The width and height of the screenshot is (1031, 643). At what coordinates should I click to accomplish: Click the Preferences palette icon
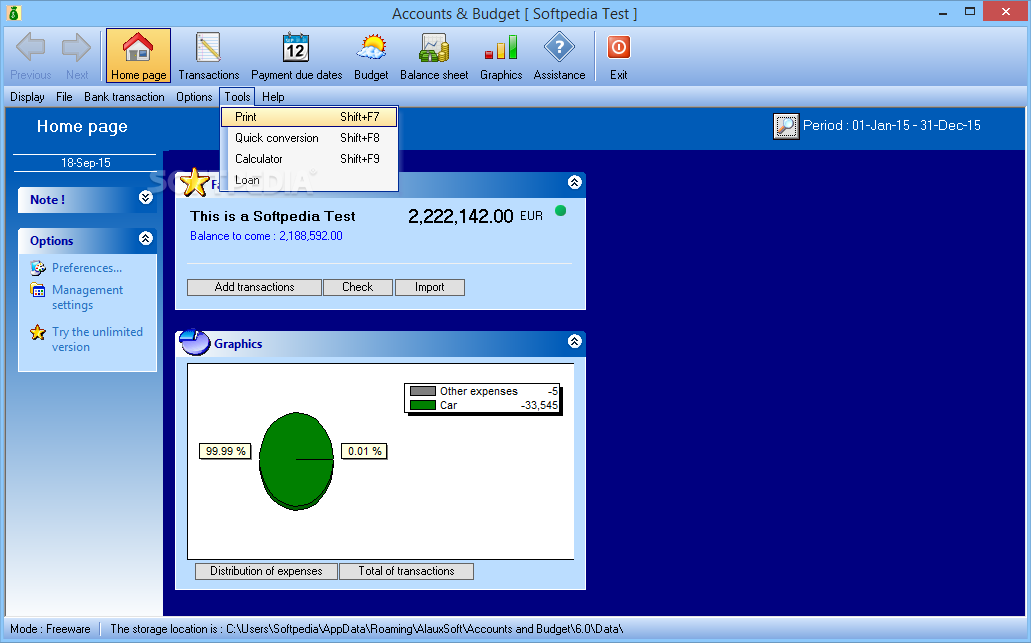[38, 268]
